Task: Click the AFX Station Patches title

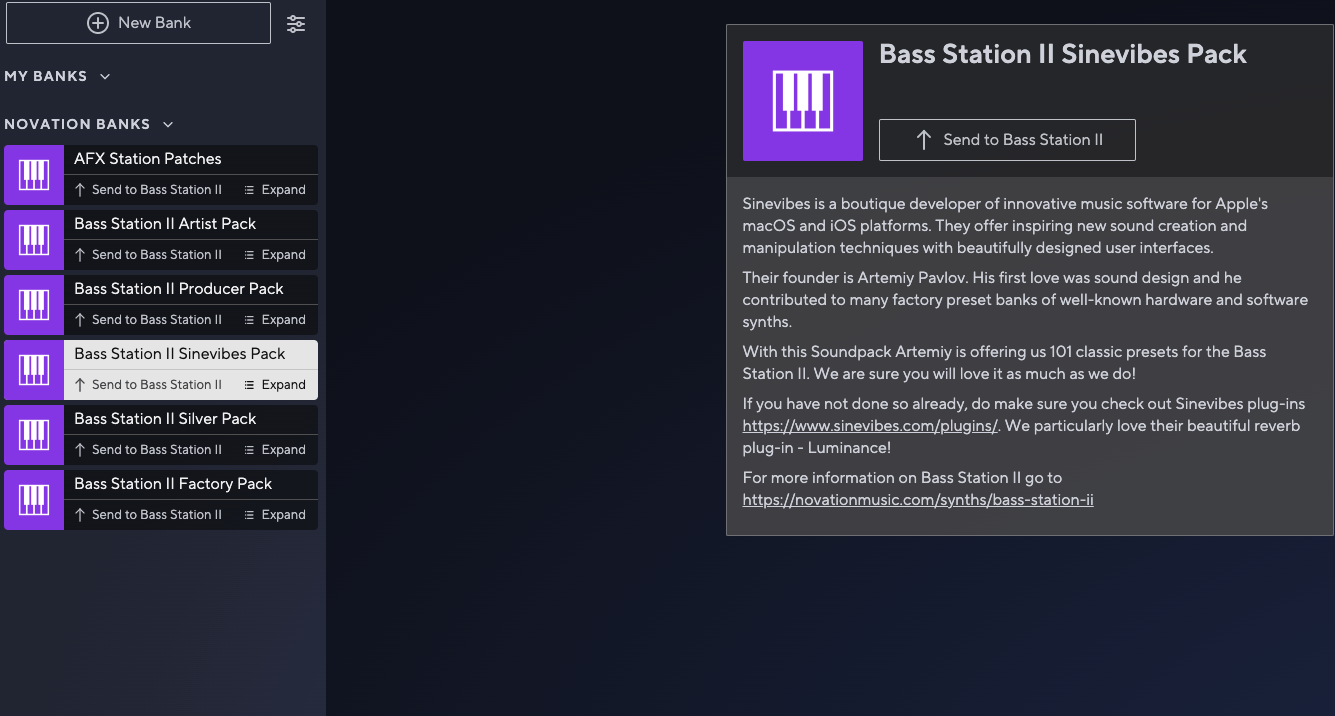Action: [x=148, y=159]
